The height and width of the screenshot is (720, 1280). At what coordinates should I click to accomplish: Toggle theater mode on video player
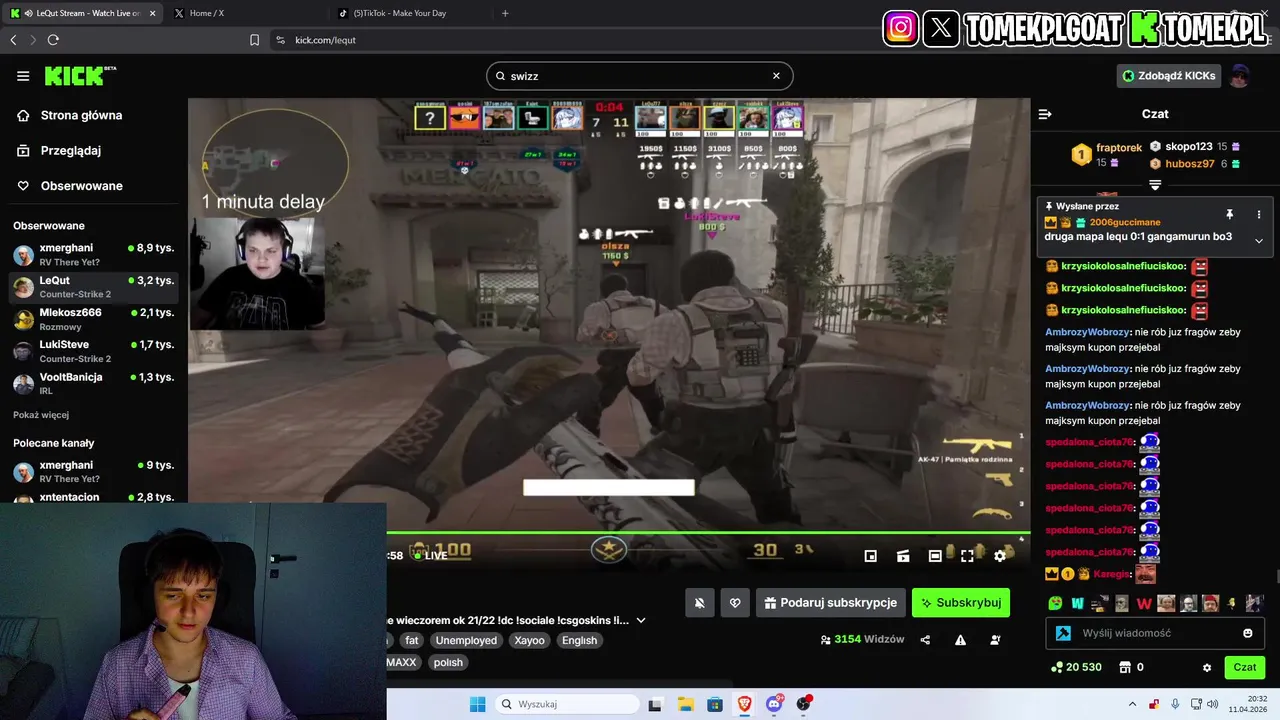click(x=935, y=556)
